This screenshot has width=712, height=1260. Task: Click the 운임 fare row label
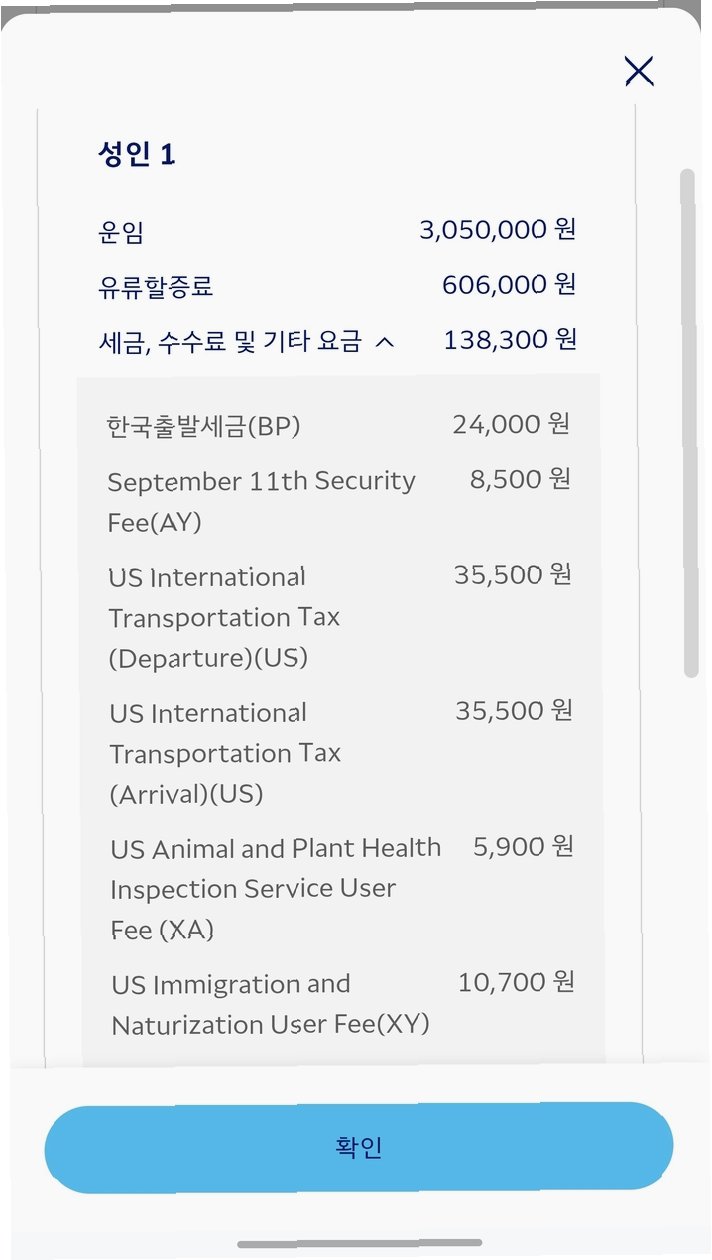pos(121,232)
